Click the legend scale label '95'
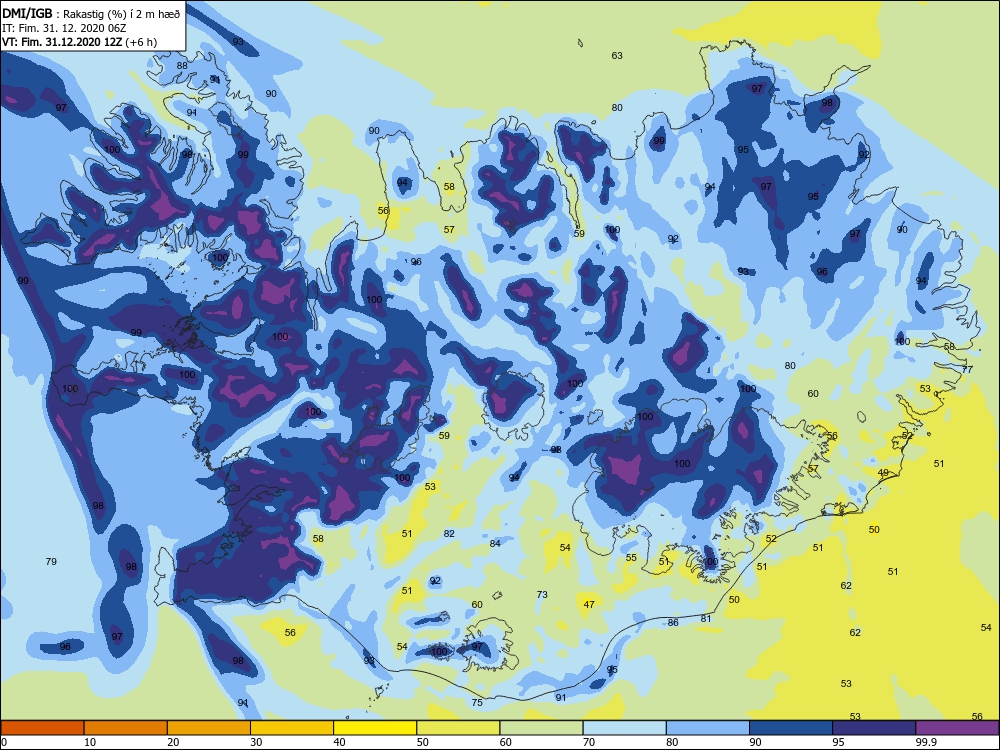This screenshot has width=1000, height=750. (838, 742)
